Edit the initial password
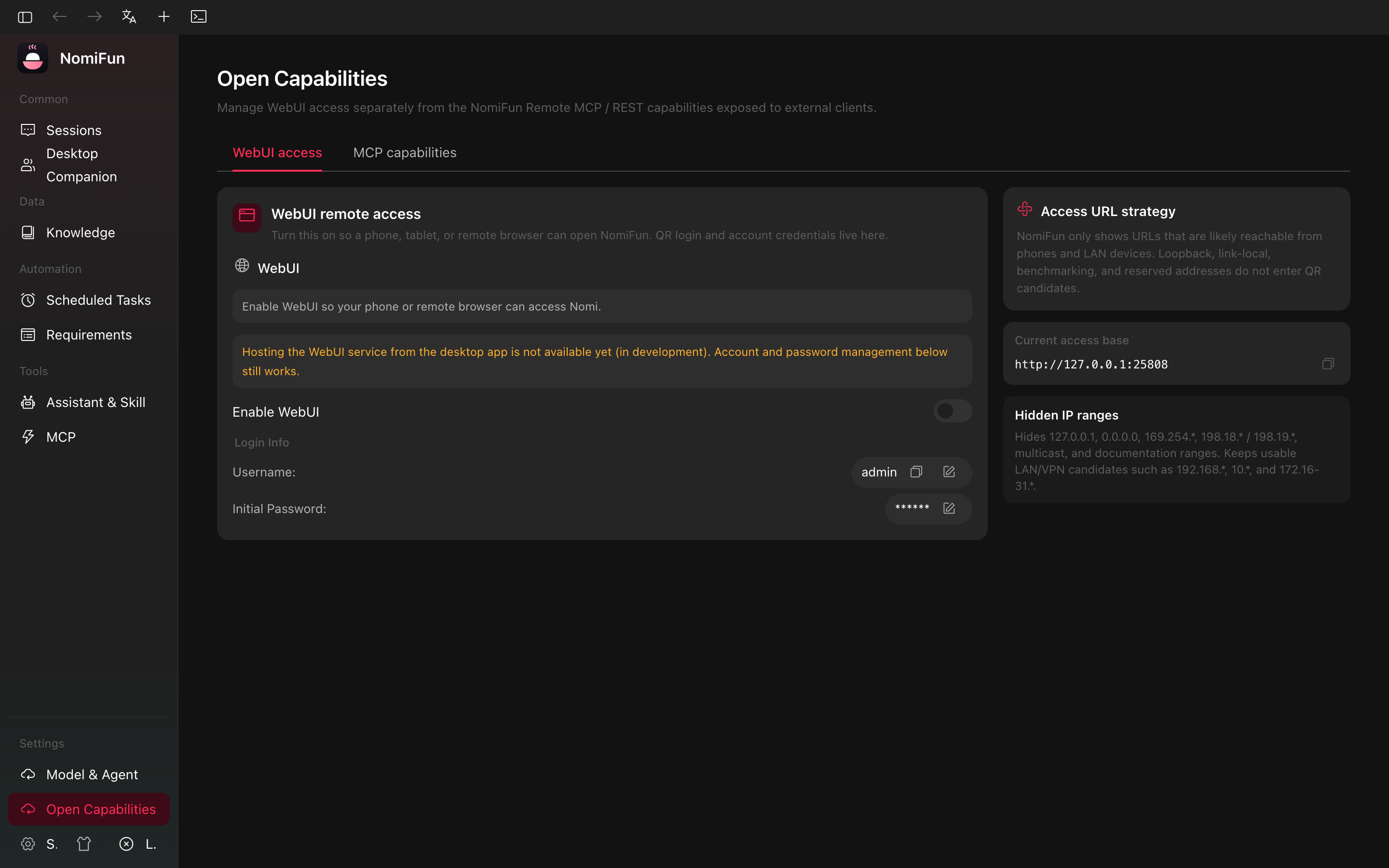 click(x=949, y=508)
